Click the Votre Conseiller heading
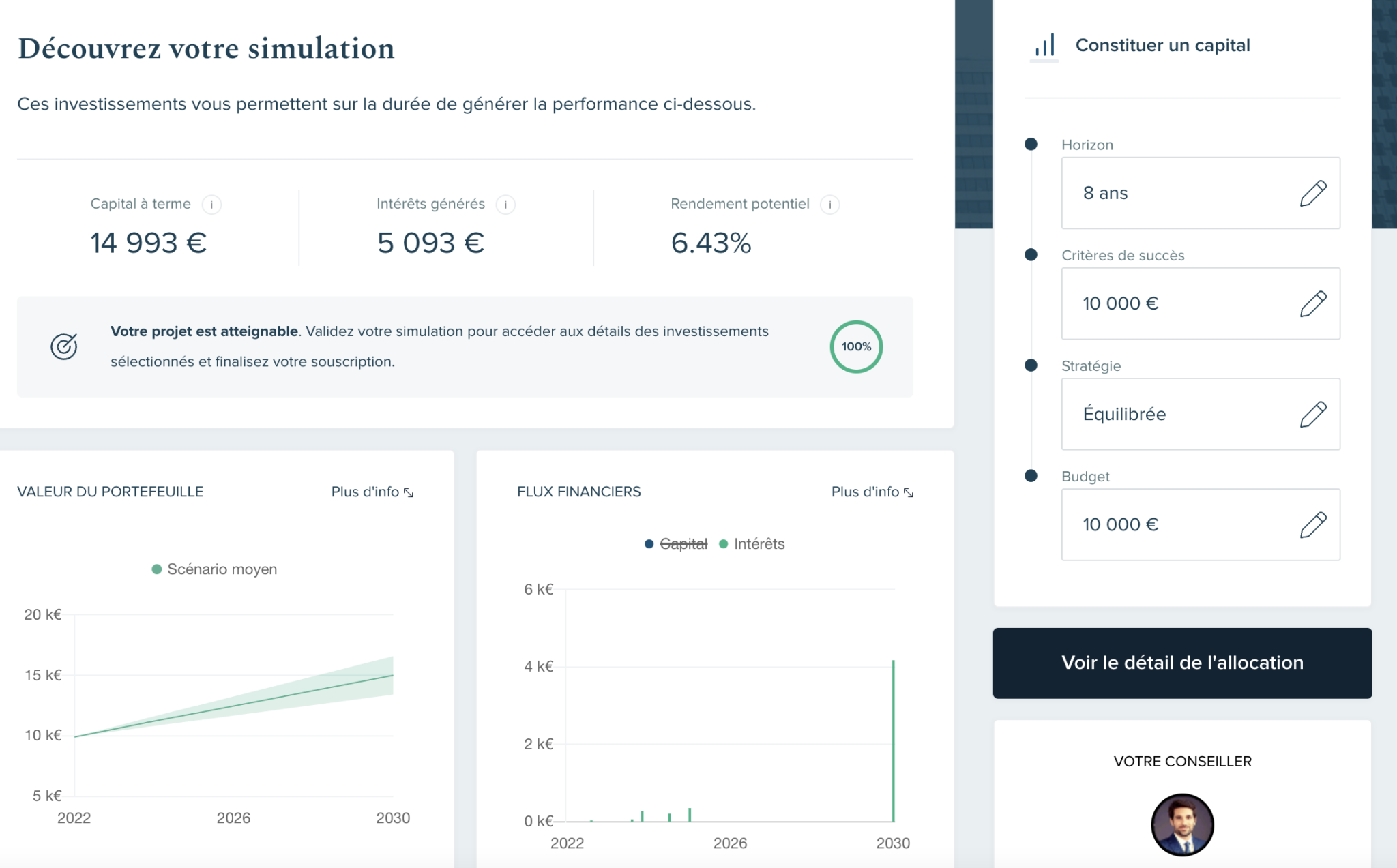This screenshot has height=868, width=1397. tap(1182, 761)
